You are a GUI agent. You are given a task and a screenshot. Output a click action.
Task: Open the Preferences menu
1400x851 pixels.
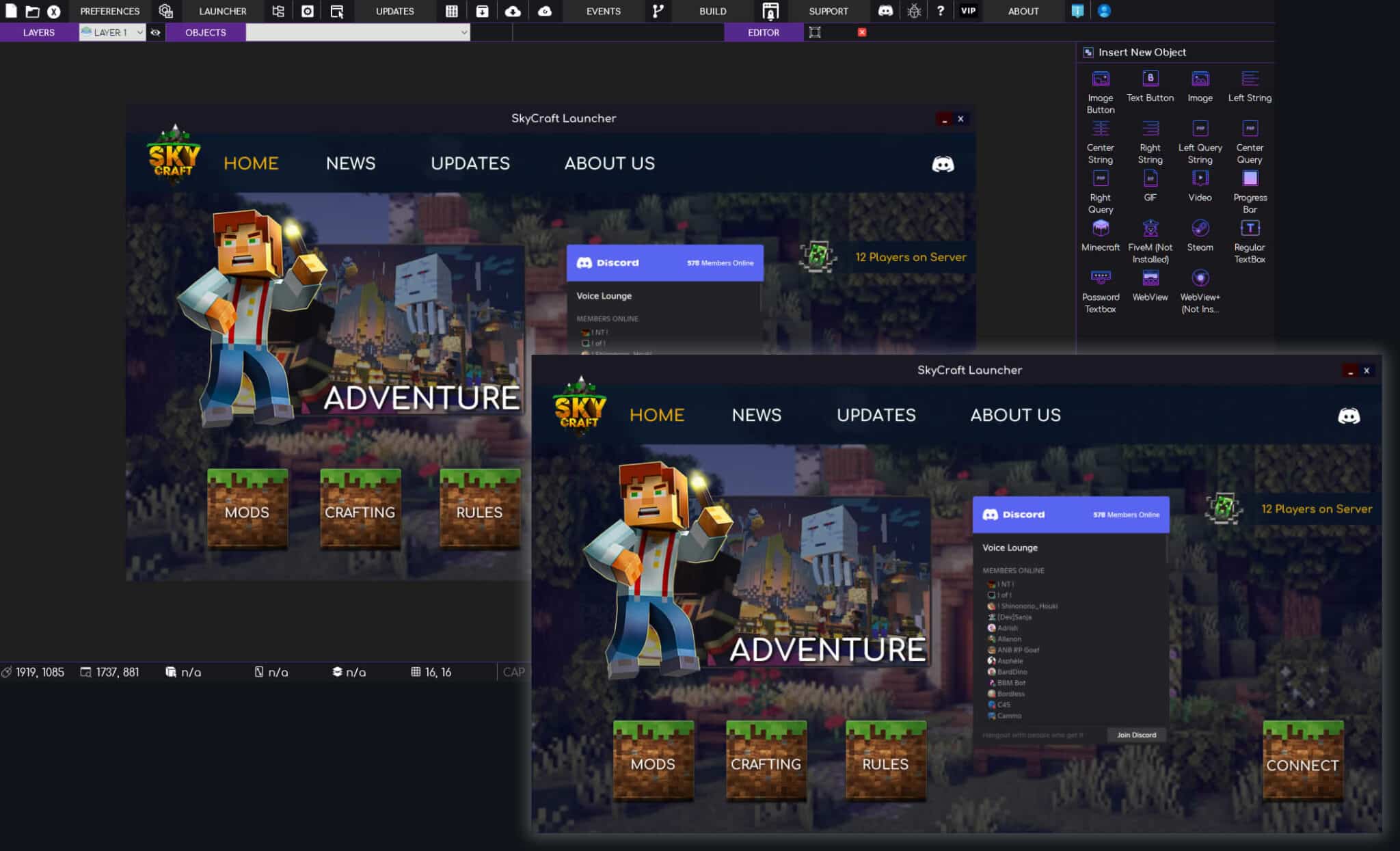109,11
